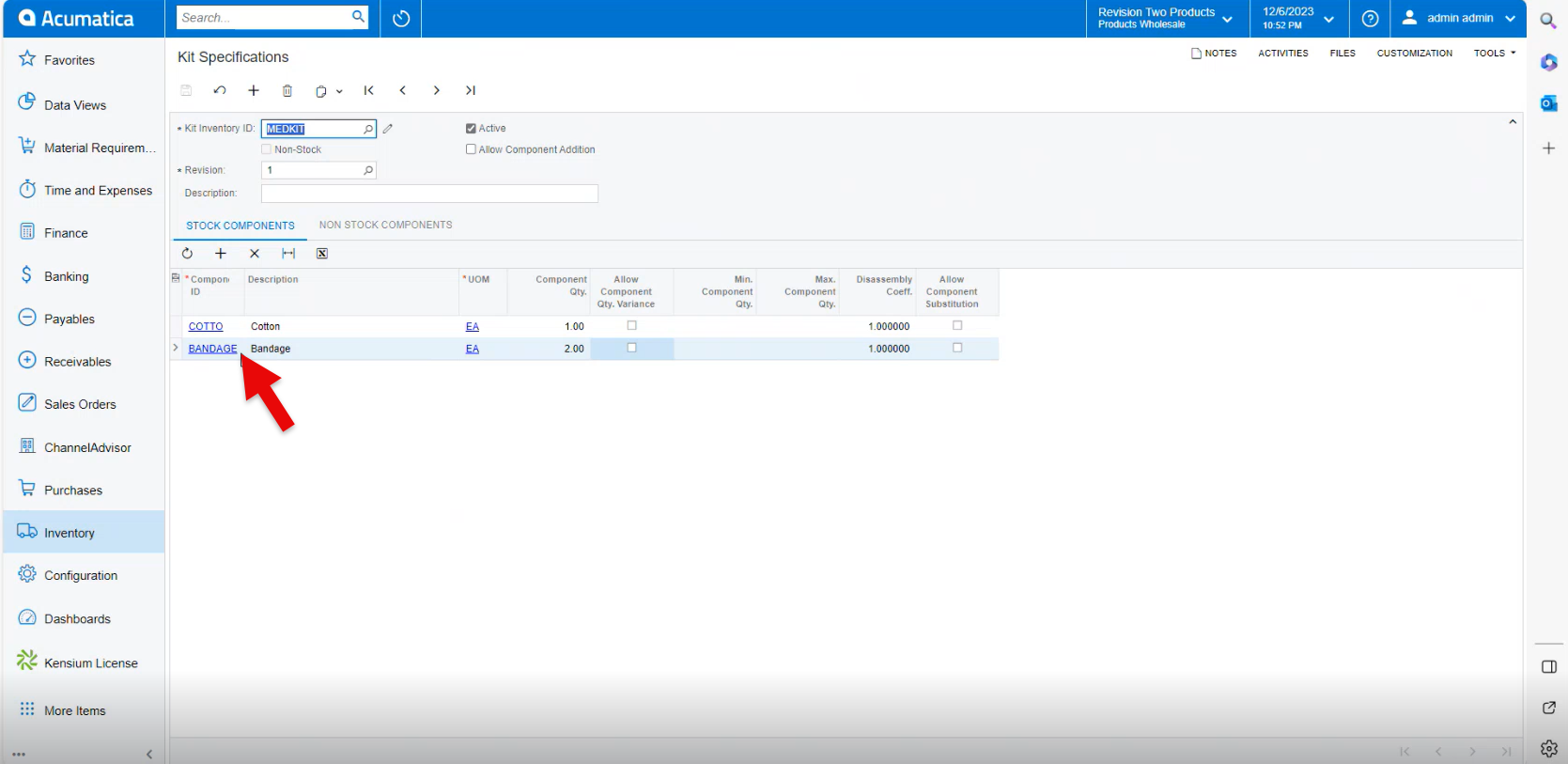The width and height of the screenshot is (1568, 764).
Task: Go to next record
Action: (437, 90)
